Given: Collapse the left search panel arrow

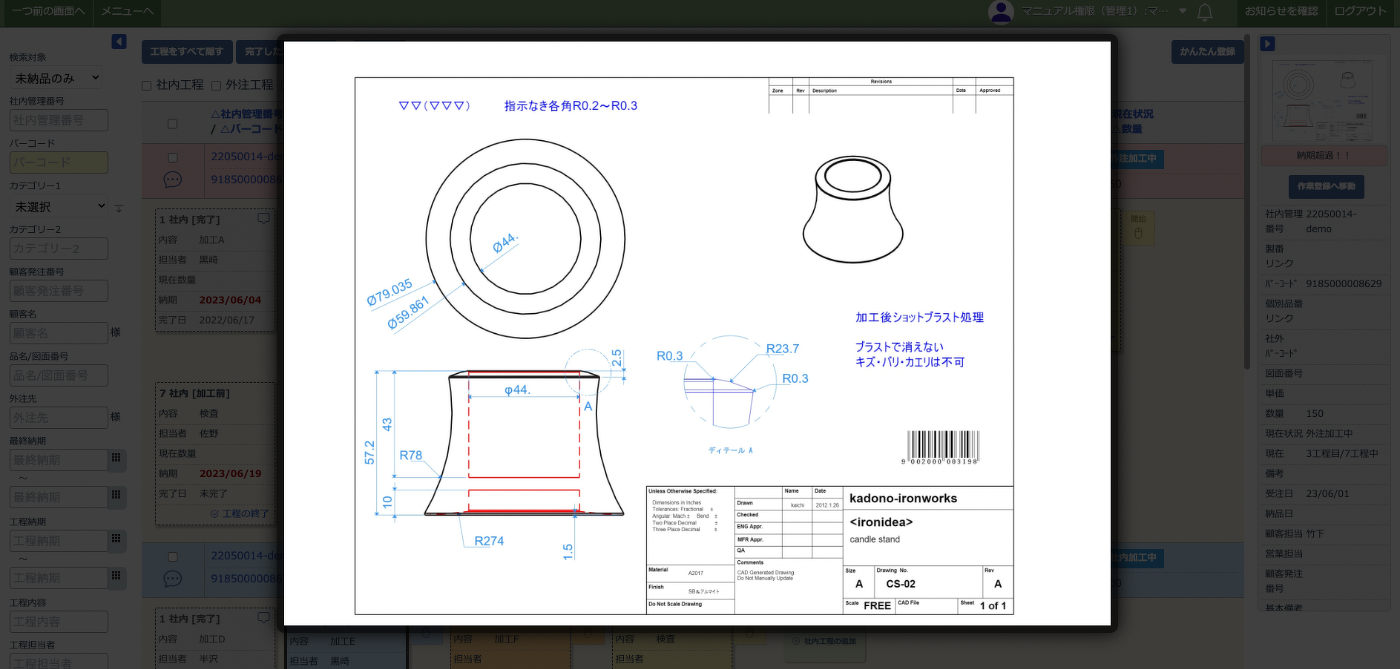Looking at the screenshot, I should point(119,41).
